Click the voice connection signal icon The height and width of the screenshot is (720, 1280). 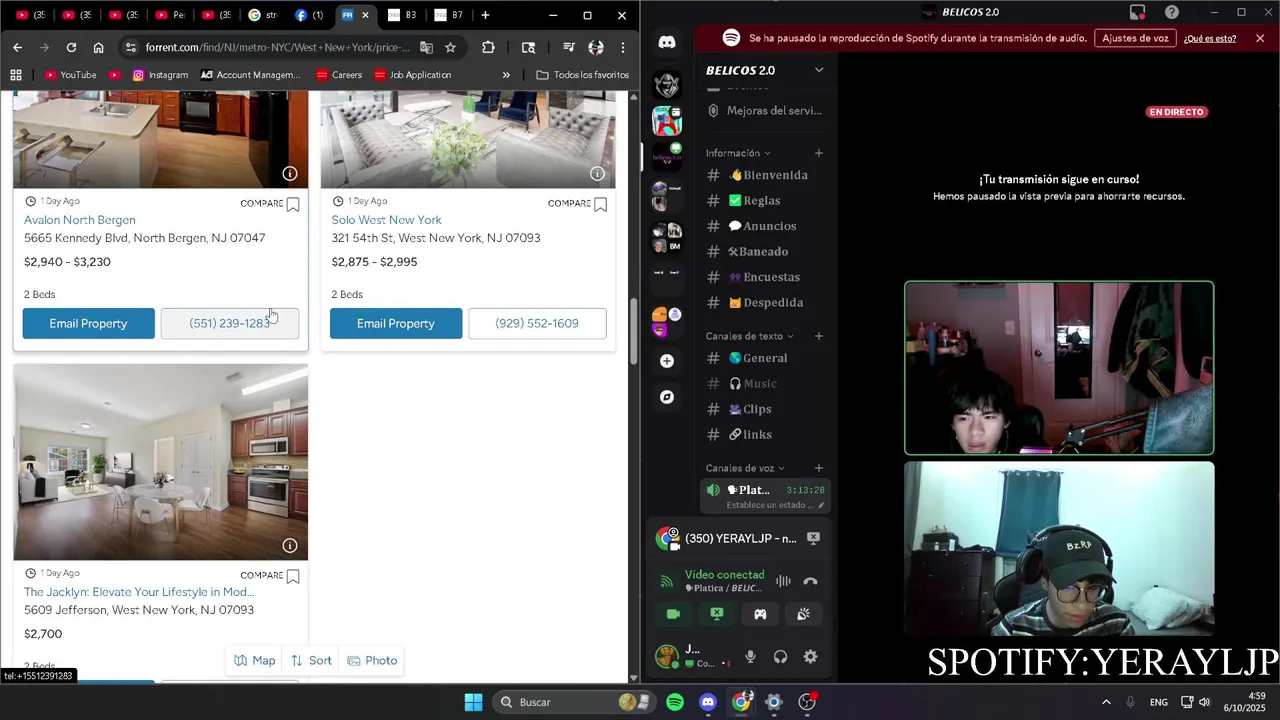tap(667, 581)
